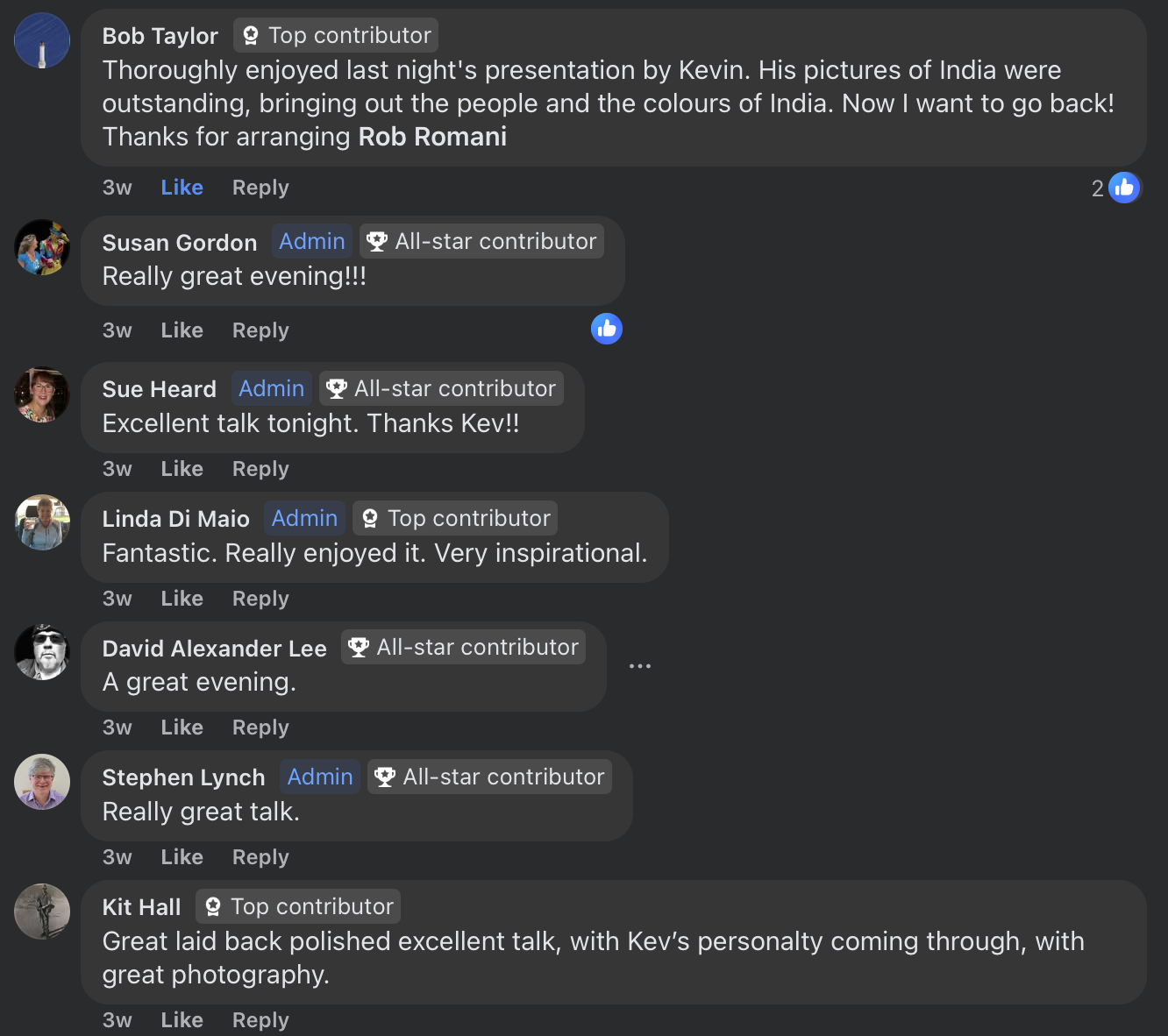The width and height of the screenshot is (1168, 1036).
Task: Reply to Linda Di Maio's comment
Action: point(260,599)
